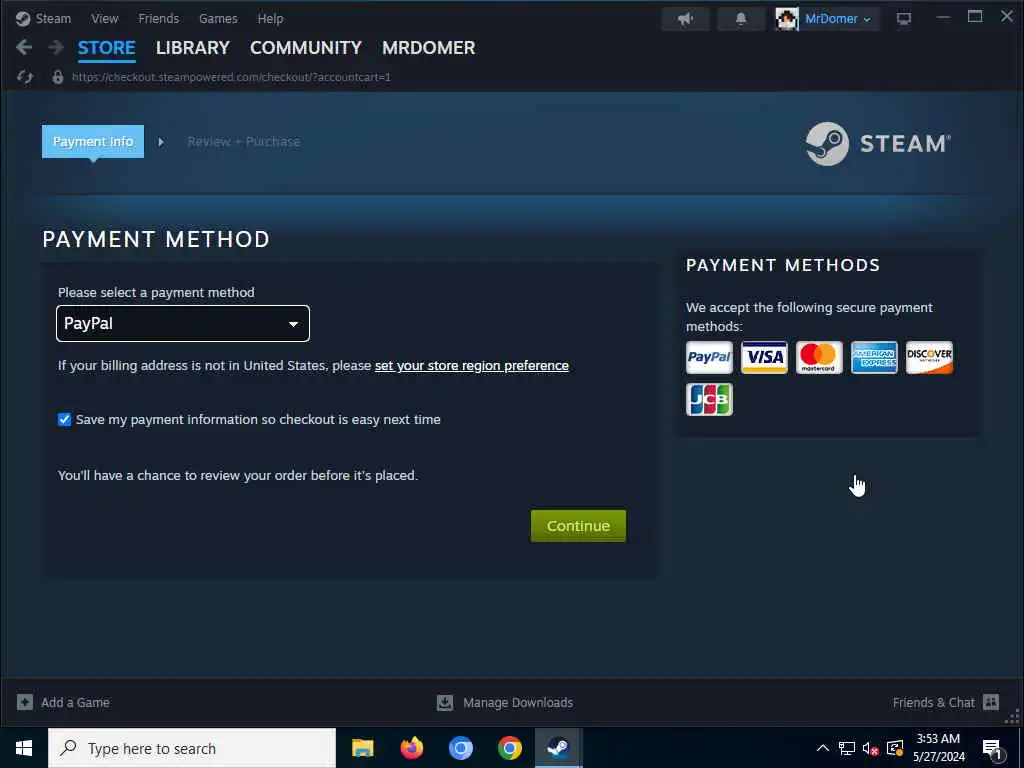Expand the MrDomer account dropdown arrow

(x=867, y=20)
